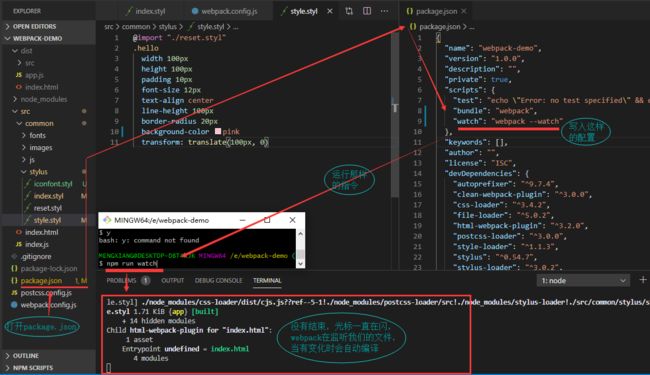Click the common breadcrumb in style.styl editor

click(136, 27)
